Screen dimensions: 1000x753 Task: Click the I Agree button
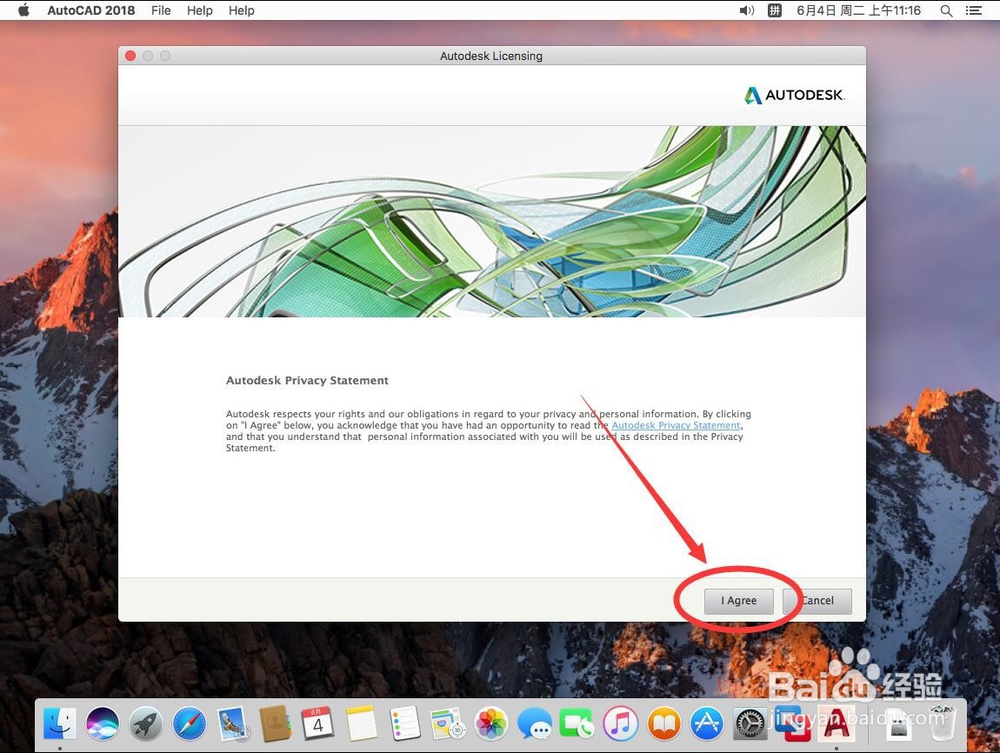pyautogui.click(x=739, y=601)
